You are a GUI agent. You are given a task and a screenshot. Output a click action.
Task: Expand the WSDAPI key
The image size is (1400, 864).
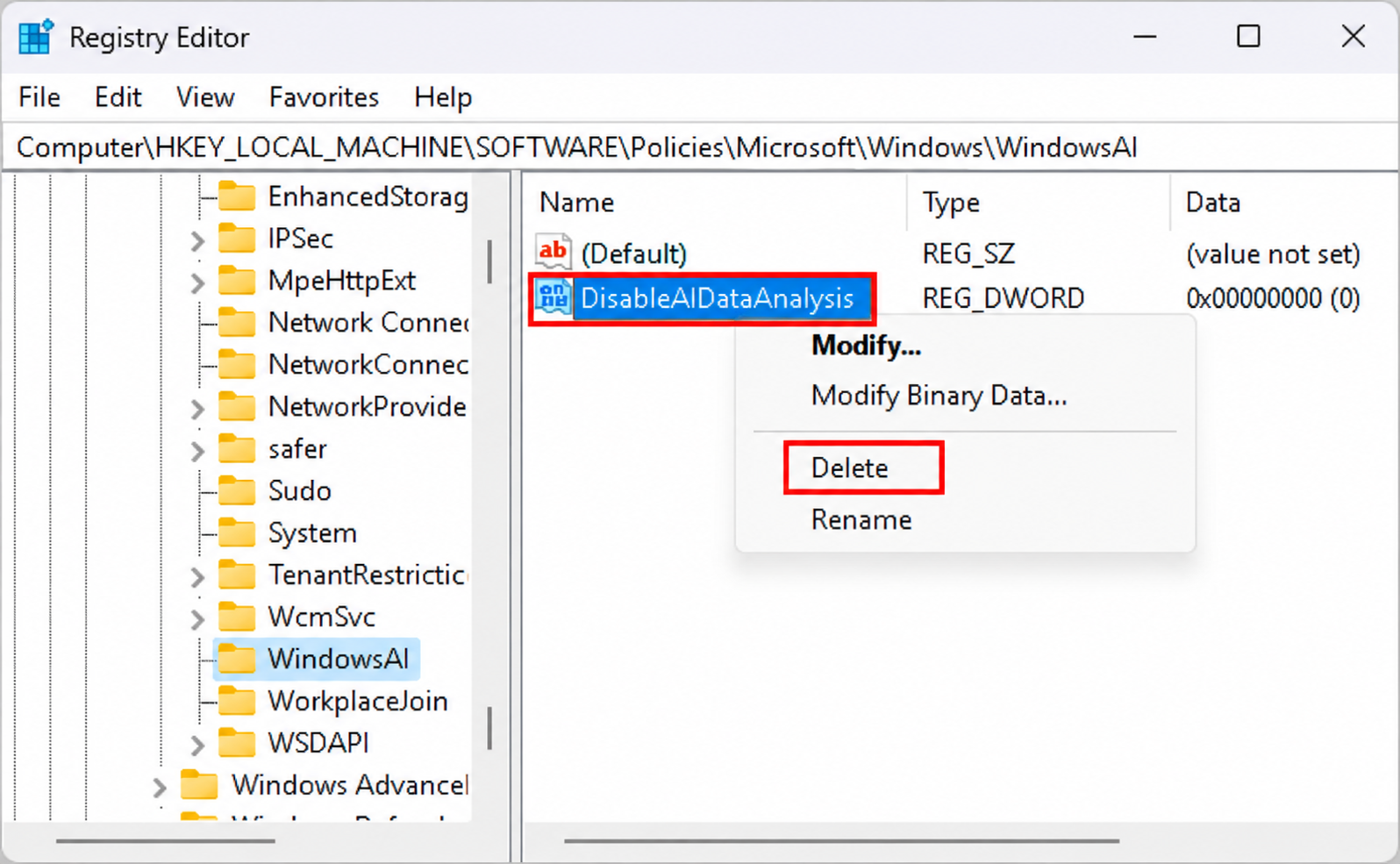pyautogui.click(x=197, y=745)
